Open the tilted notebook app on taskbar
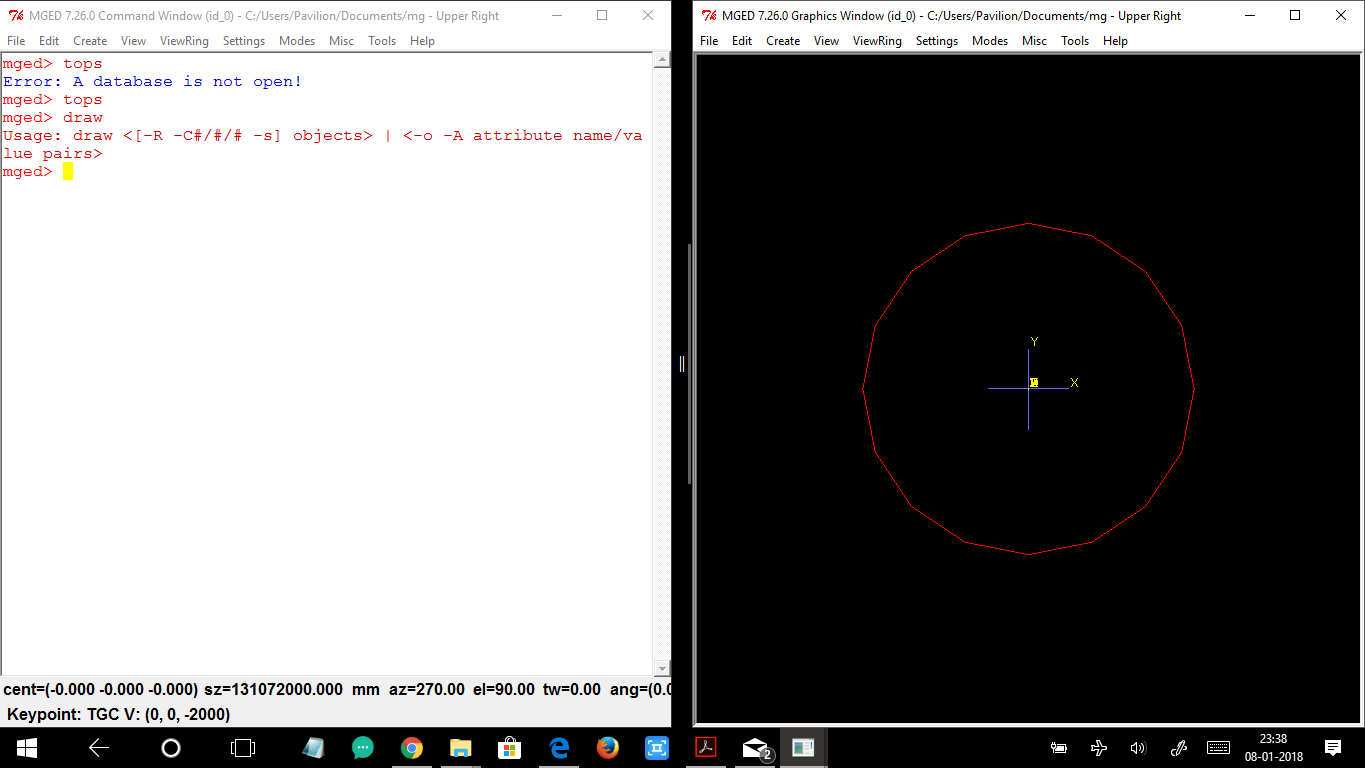Image resolution: width=1365 pixels, height=768 pixels. coord(314,748)
